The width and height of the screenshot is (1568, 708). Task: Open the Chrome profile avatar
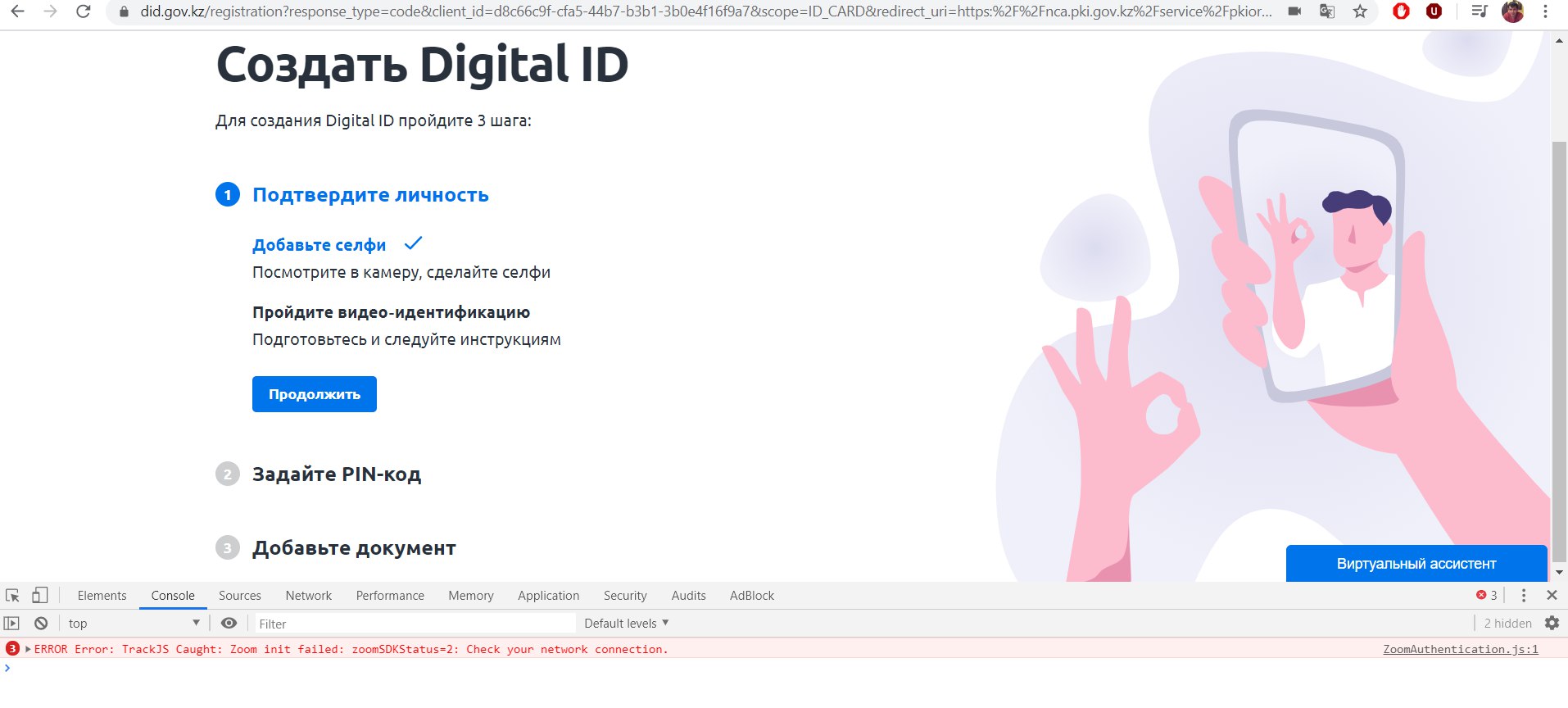[x=1512, y=11]
